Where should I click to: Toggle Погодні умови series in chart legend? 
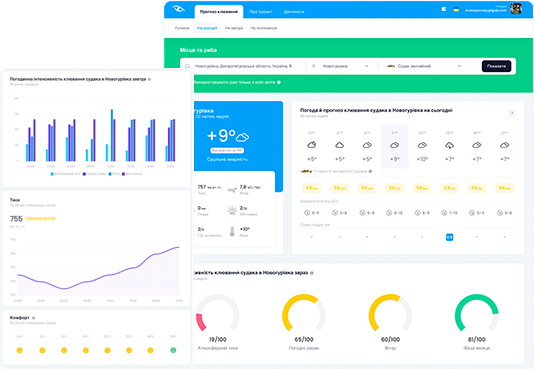95,174
